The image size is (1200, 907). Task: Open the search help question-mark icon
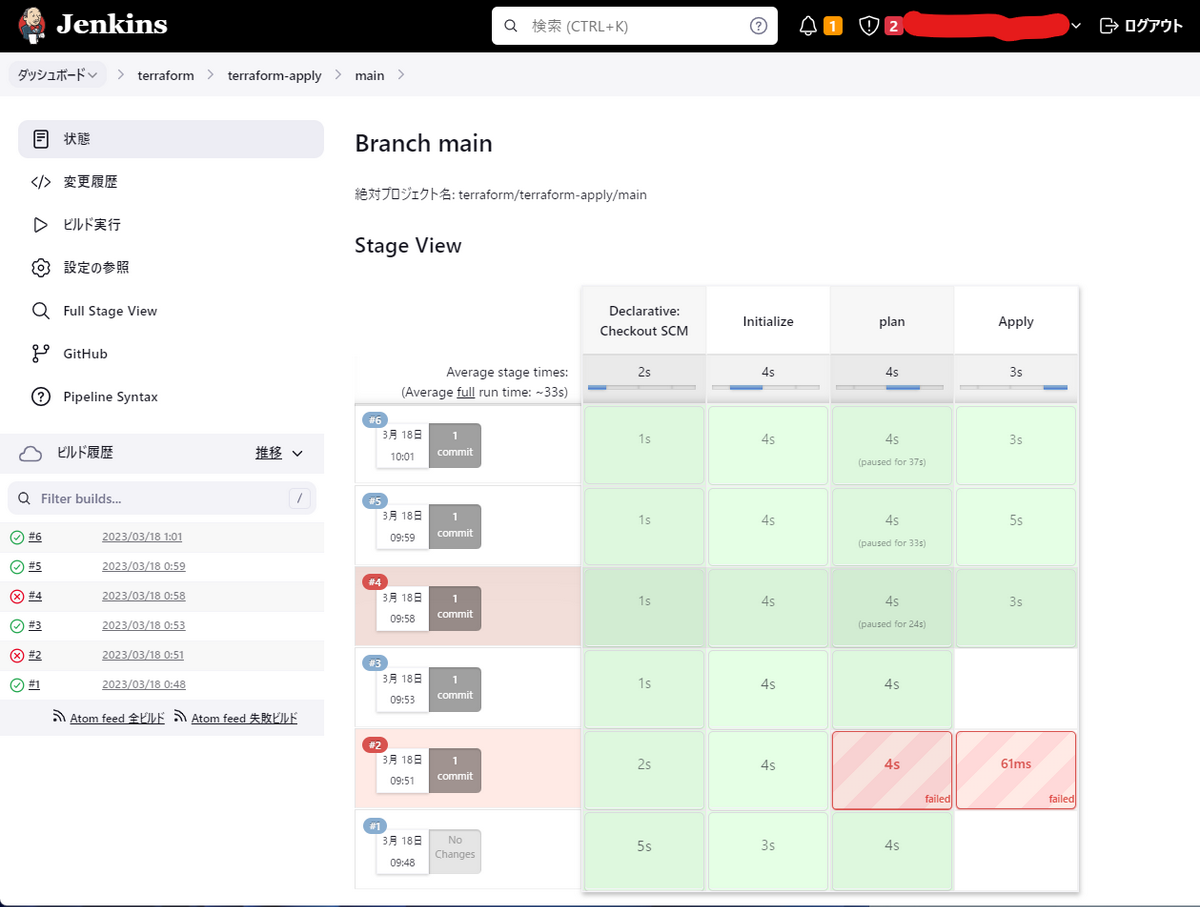(759, 26)
